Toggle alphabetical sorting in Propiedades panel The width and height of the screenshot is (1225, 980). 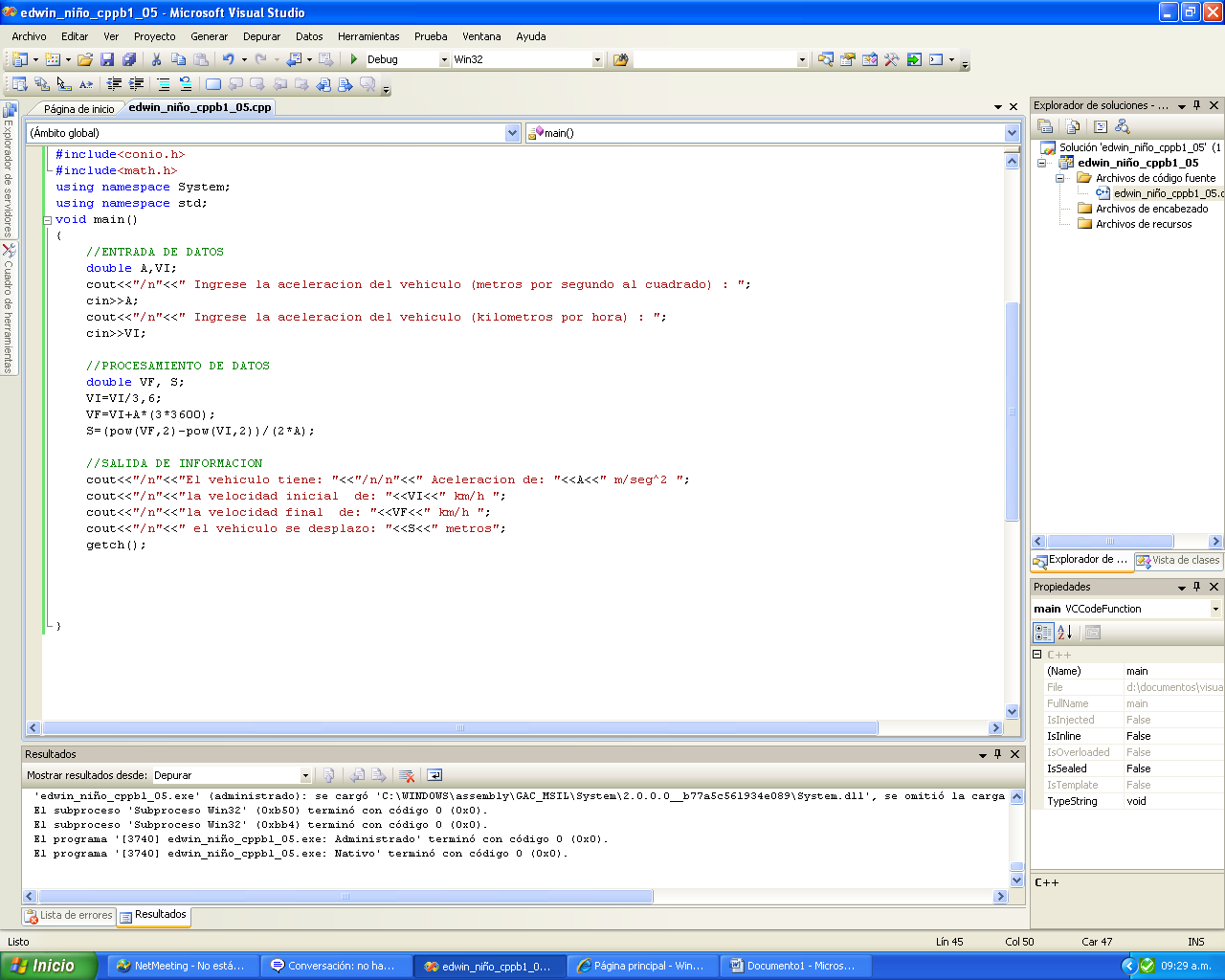click(x=1065, y=632)
